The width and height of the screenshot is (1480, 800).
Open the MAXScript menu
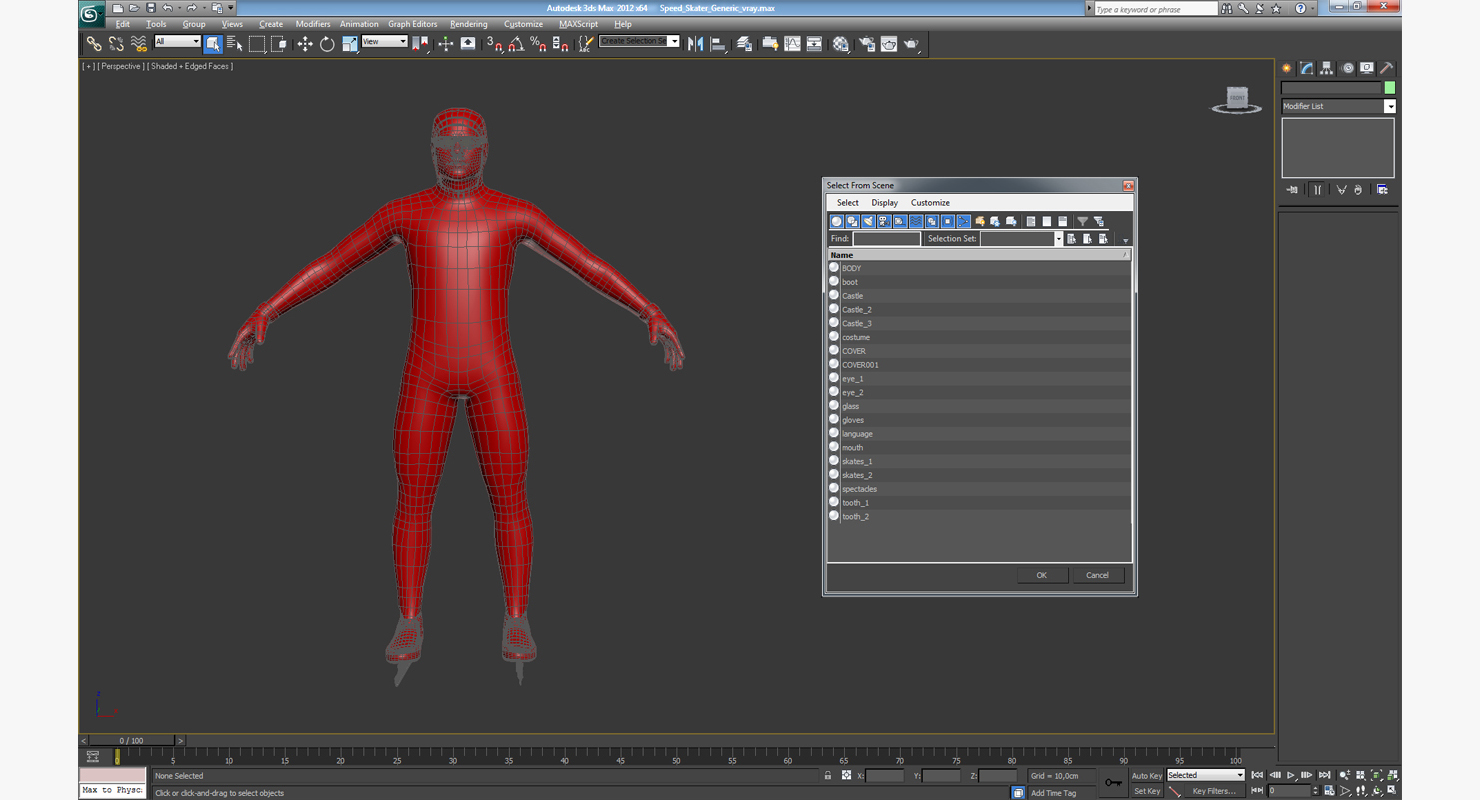pyautogui.click(x=579, y=24)
